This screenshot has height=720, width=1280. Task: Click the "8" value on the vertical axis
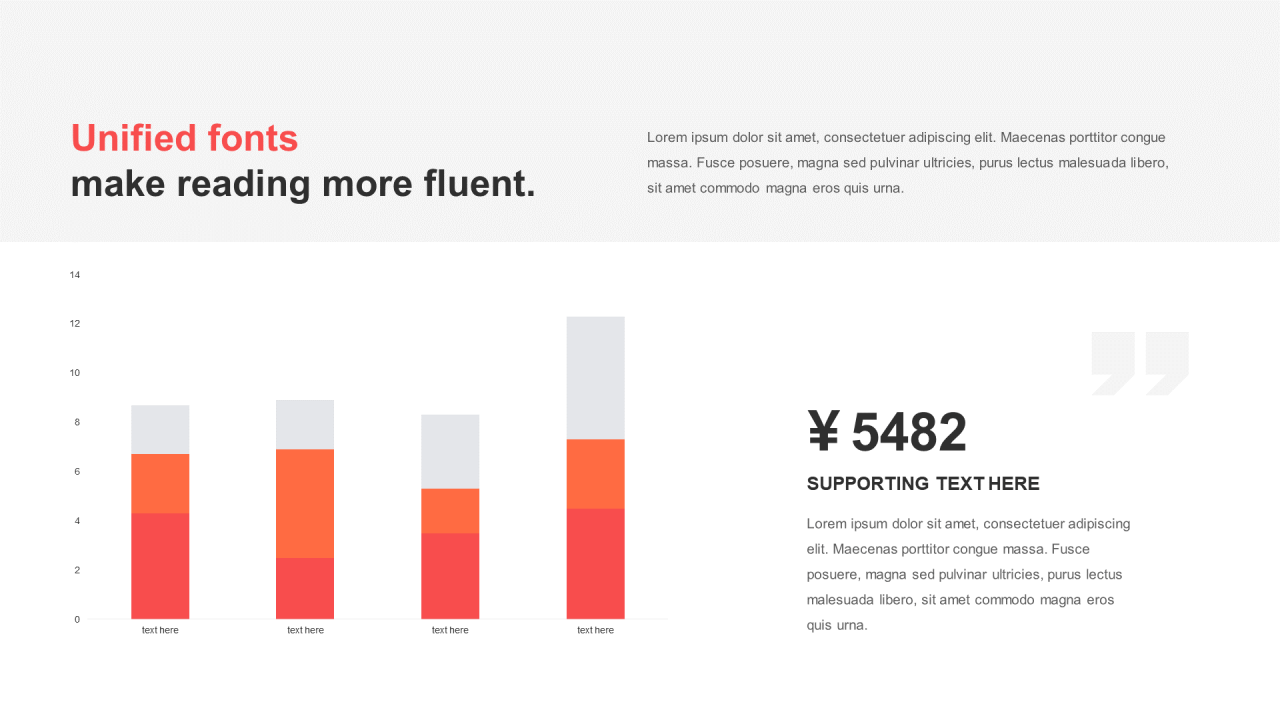(x=77, y=422)
